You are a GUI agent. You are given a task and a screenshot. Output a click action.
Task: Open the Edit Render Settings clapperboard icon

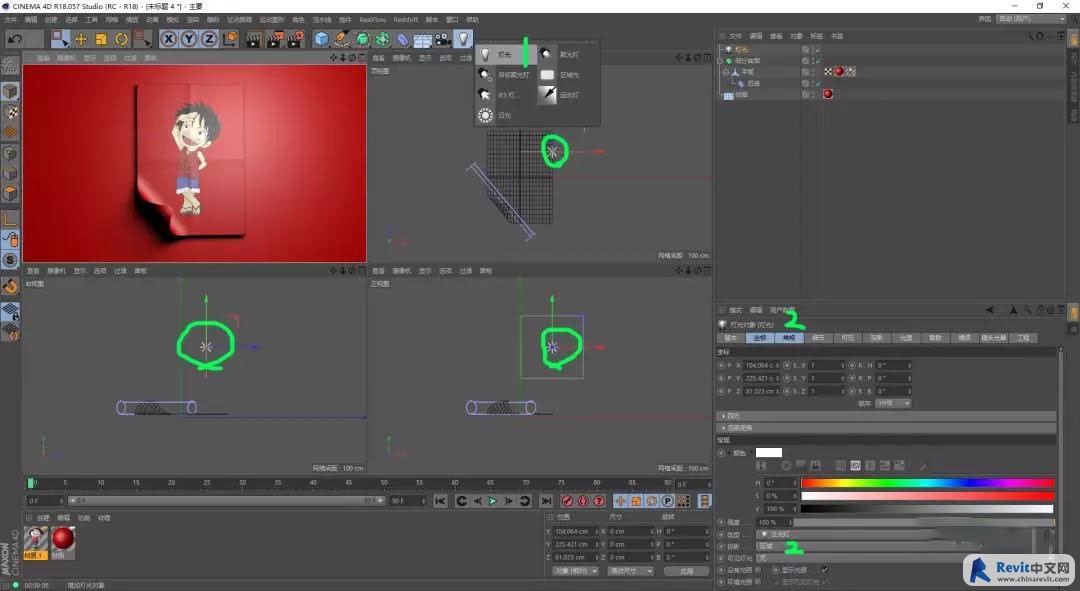pyautogui.click(x=295, y=39)
